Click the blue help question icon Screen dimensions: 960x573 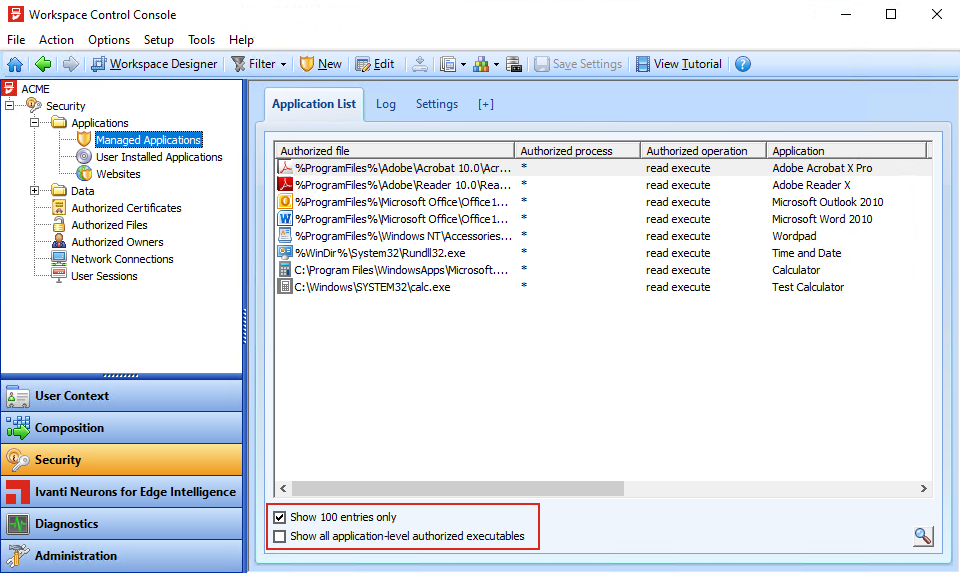(743, 64)
